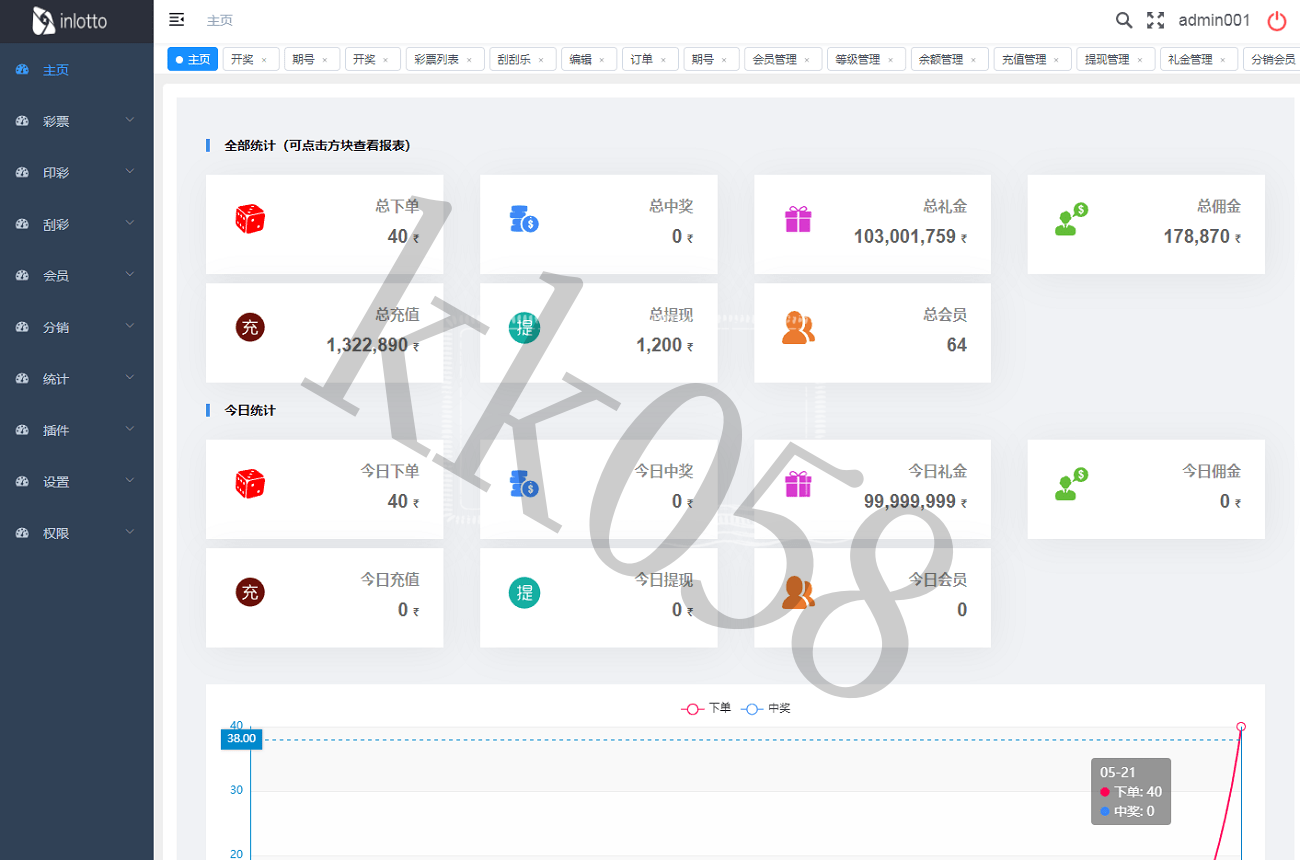Toggle the 中奖 series in chart legend

[766, 708]
